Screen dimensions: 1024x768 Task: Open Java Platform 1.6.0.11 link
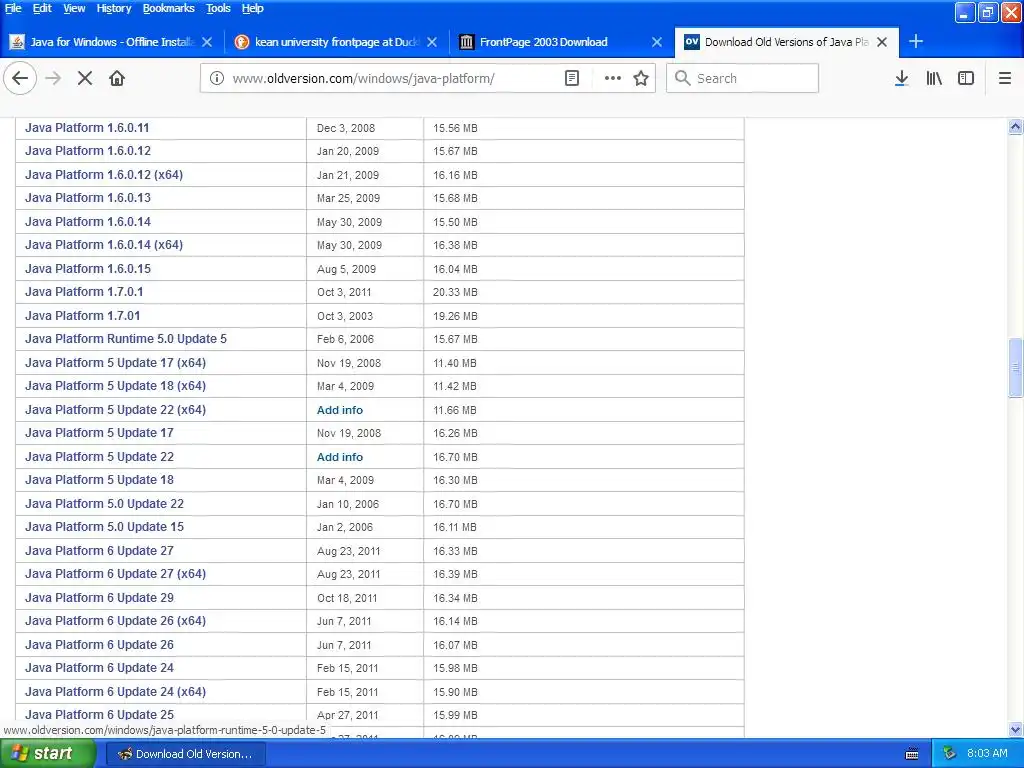click(87, 128)
